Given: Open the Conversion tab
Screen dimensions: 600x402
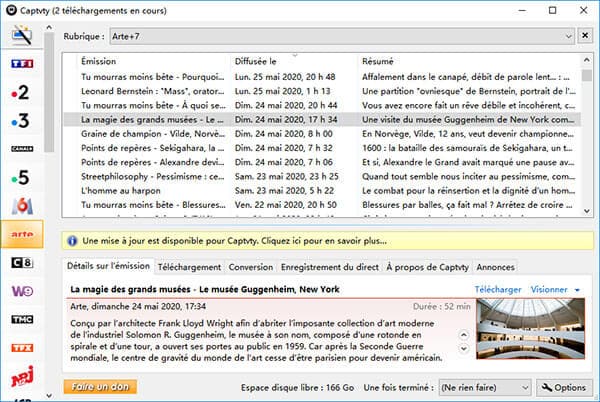Looking at the screenshot, I should [251, 267].
